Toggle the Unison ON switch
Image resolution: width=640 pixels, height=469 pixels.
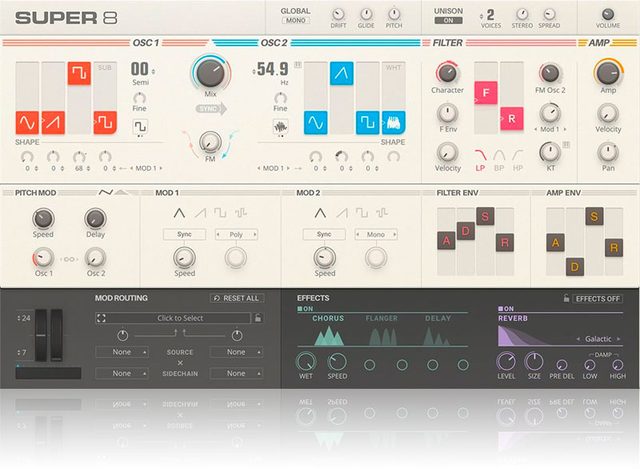(x=448, y=20)
